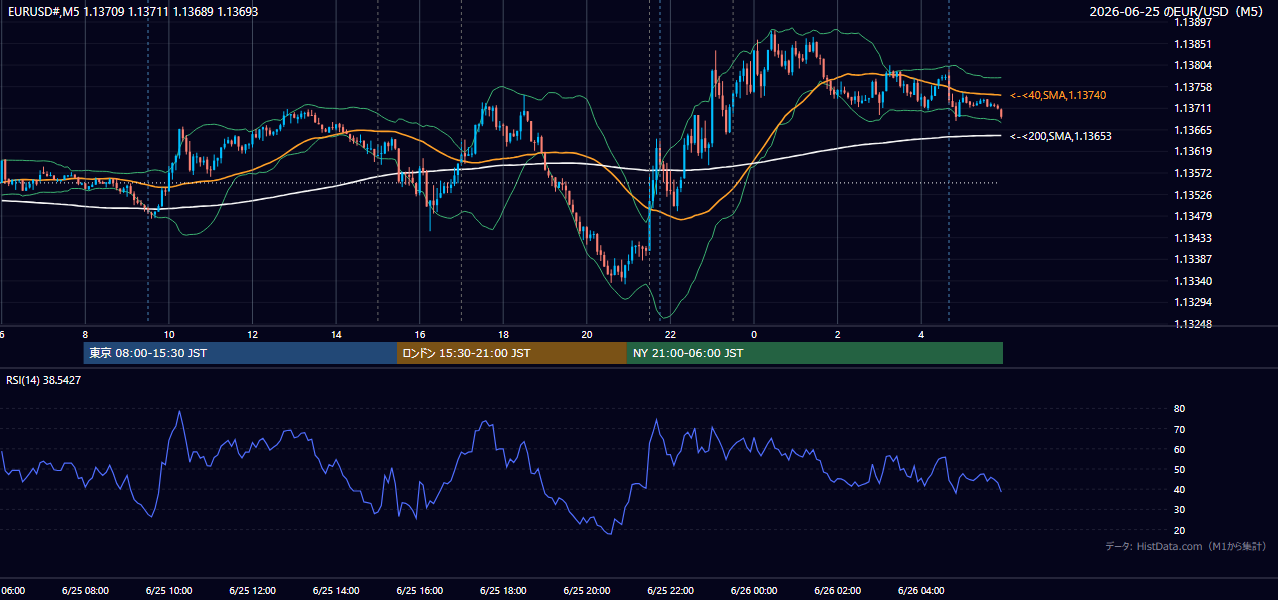Click price axis label 1.13758
Viewport: 1278px width, 600px height.
(x=1193, y=87)
